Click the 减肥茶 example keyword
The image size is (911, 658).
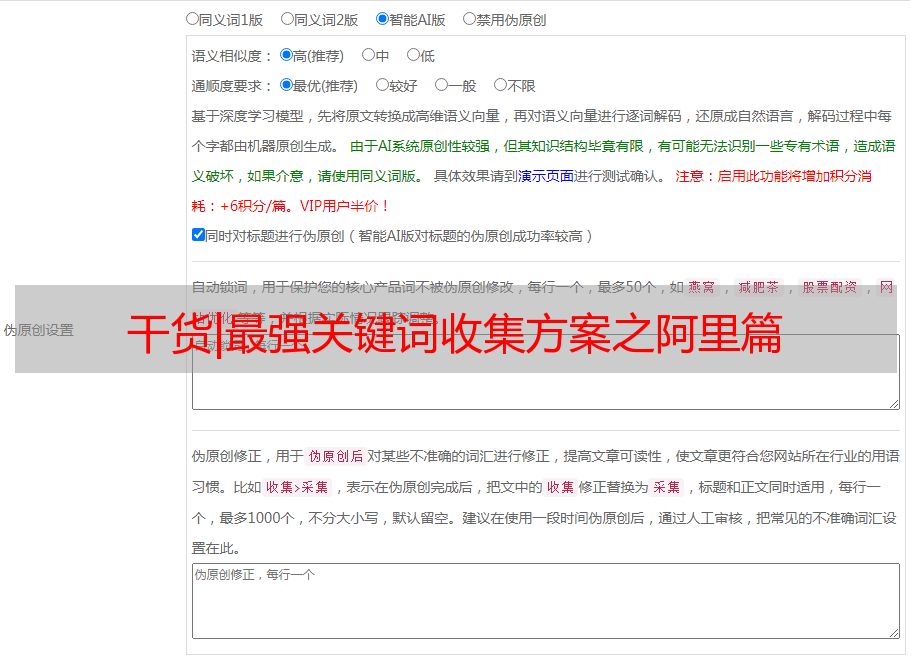758,287
